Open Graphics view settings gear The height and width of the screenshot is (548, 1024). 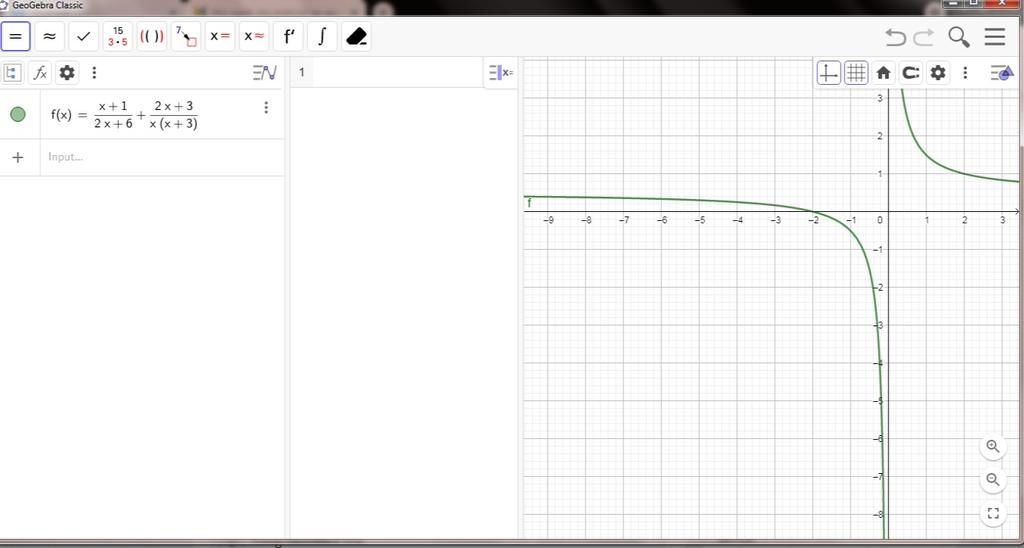[x=938, y=73]
